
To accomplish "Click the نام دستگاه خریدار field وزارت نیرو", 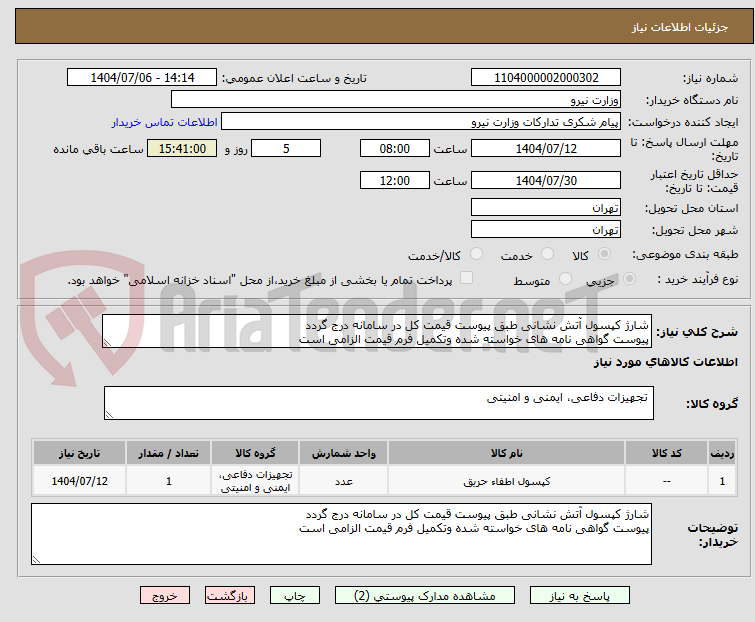I will click(396, 100).
